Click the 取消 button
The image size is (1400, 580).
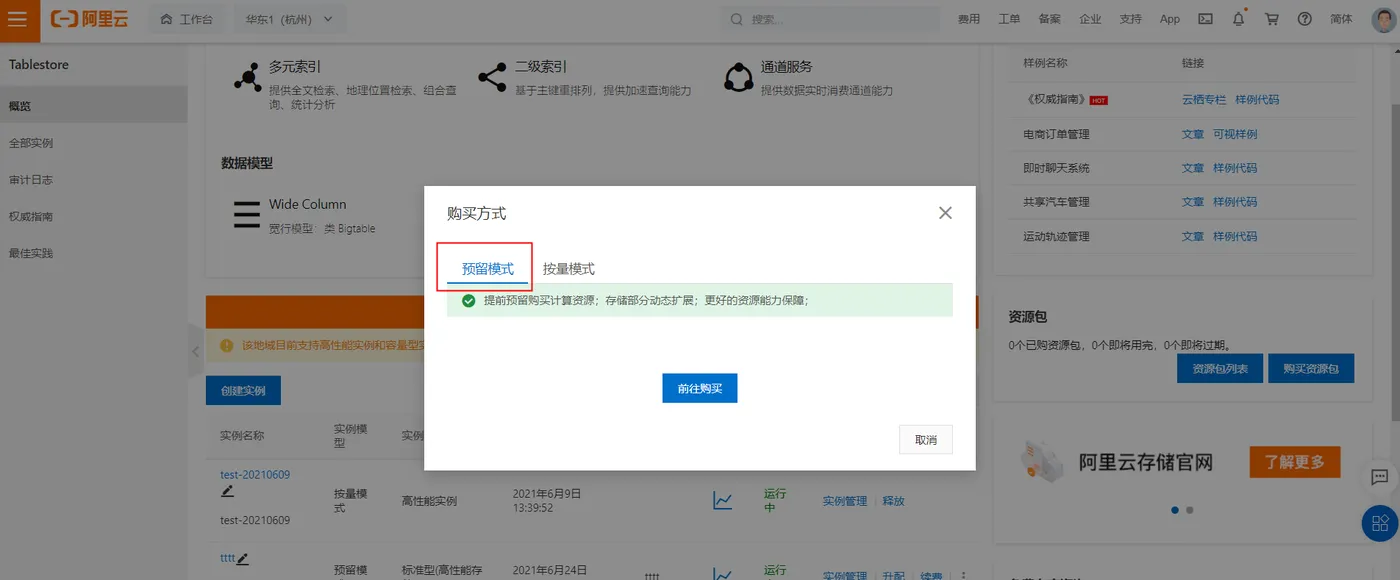pos(926,440)
